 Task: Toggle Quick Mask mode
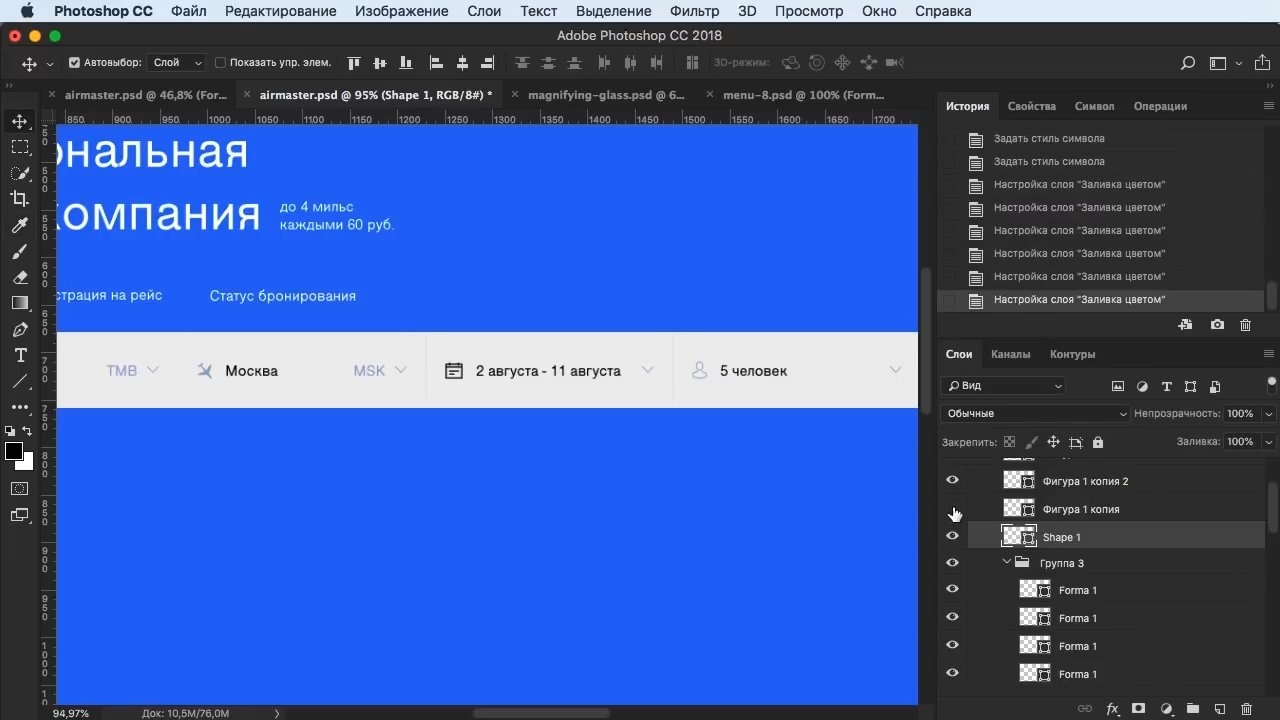(20, 489)
